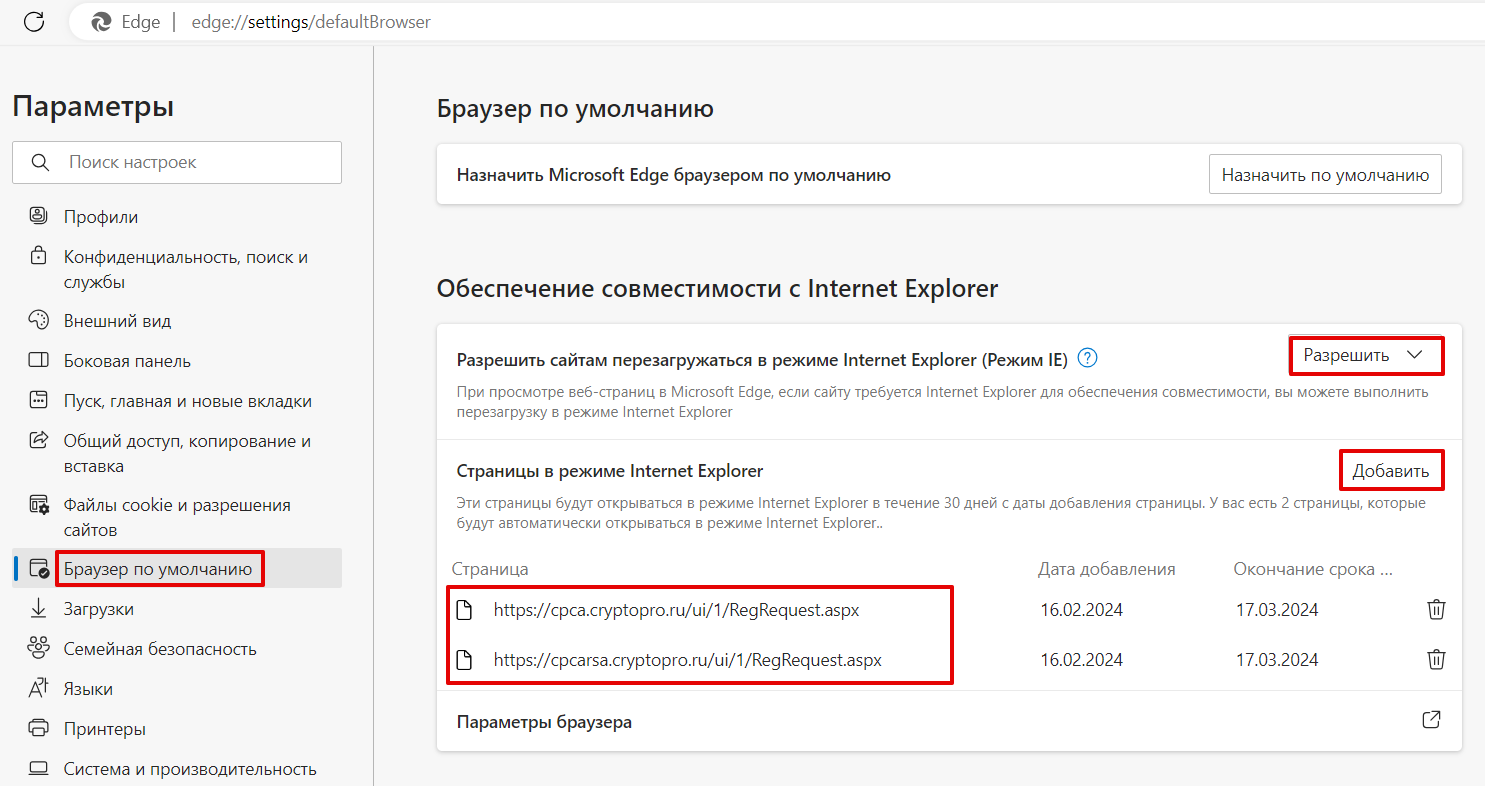
Task: Click page icon beside cpca.cryptopro.ru URL
Action: coord(464,610)
